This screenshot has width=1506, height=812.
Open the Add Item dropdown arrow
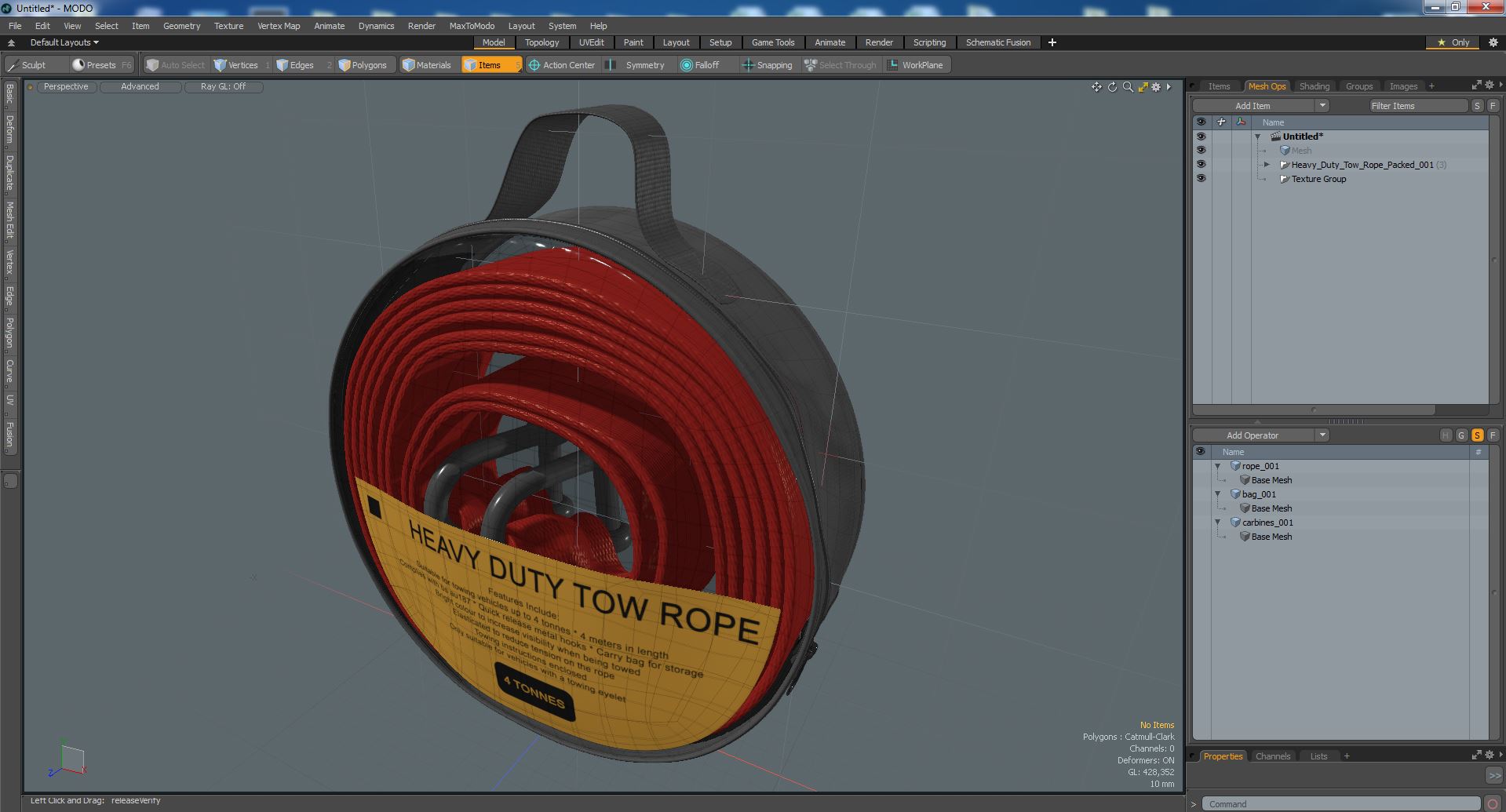pos(1322,106)
